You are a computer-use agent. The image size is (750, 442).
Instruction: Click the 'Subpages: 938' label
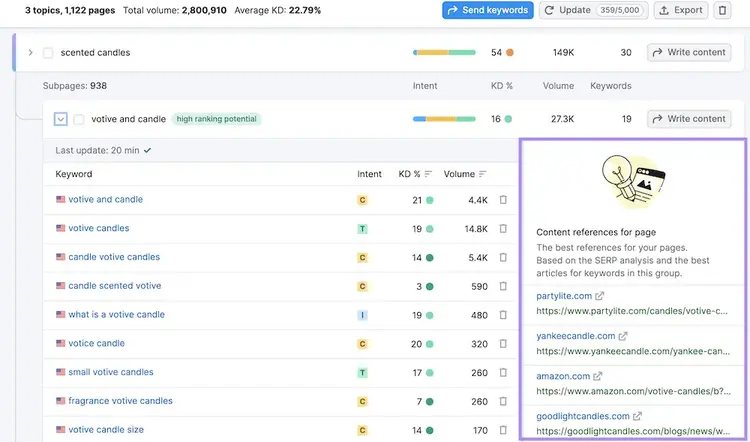coord(75,86)
